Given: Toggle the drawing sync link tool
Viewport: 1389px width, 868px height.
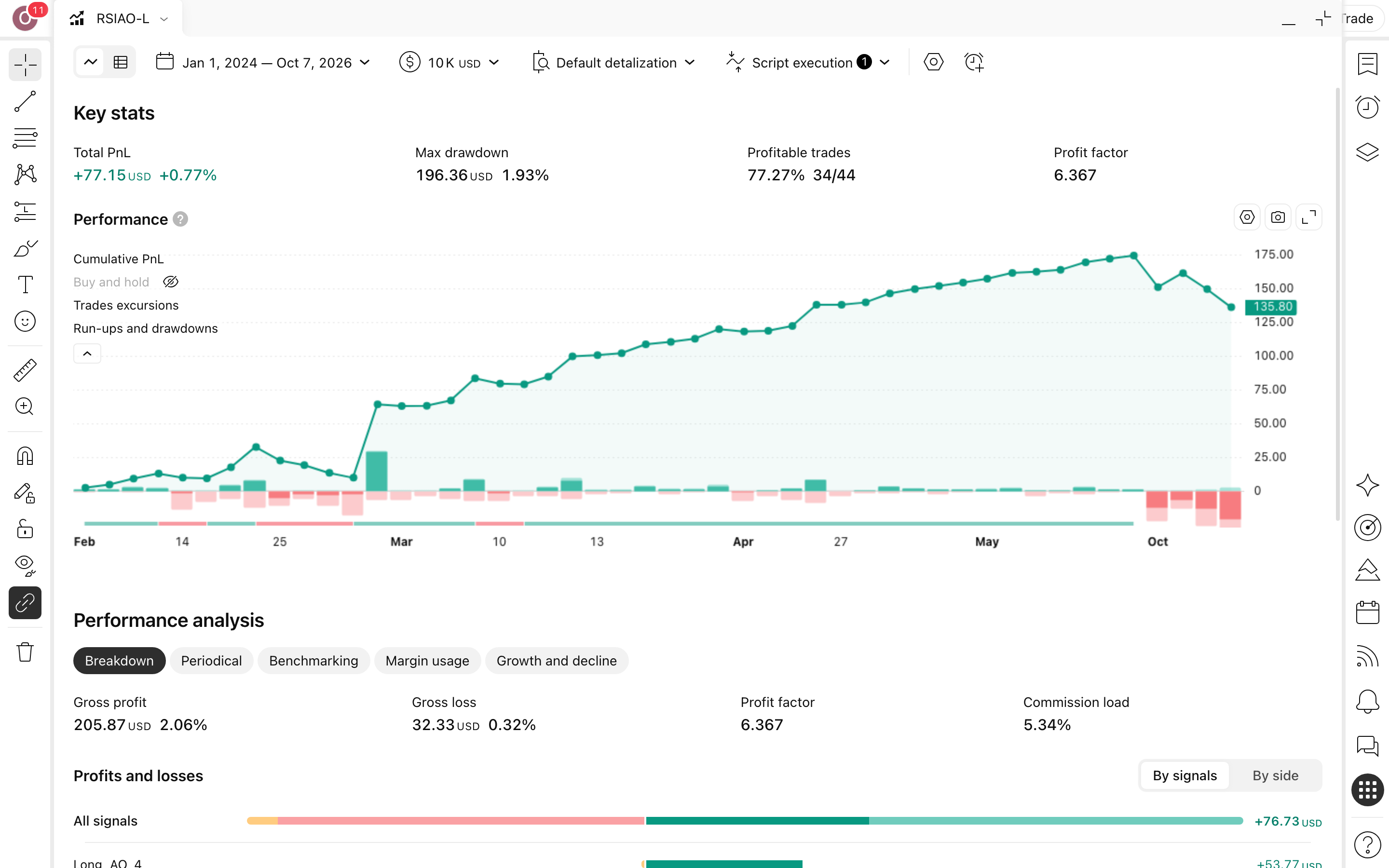Looking at the screenshot, I should coord(25,603).
